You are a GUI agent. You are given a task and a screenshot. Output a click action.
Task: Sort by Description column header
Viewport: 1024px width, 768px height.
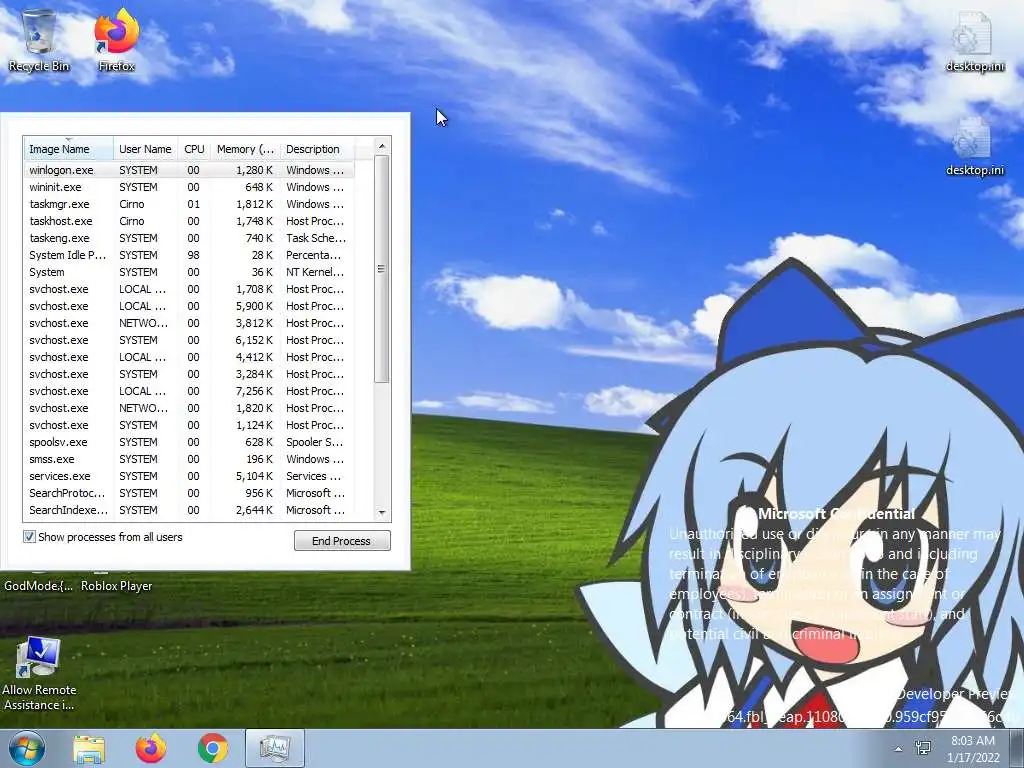(317, 149)
